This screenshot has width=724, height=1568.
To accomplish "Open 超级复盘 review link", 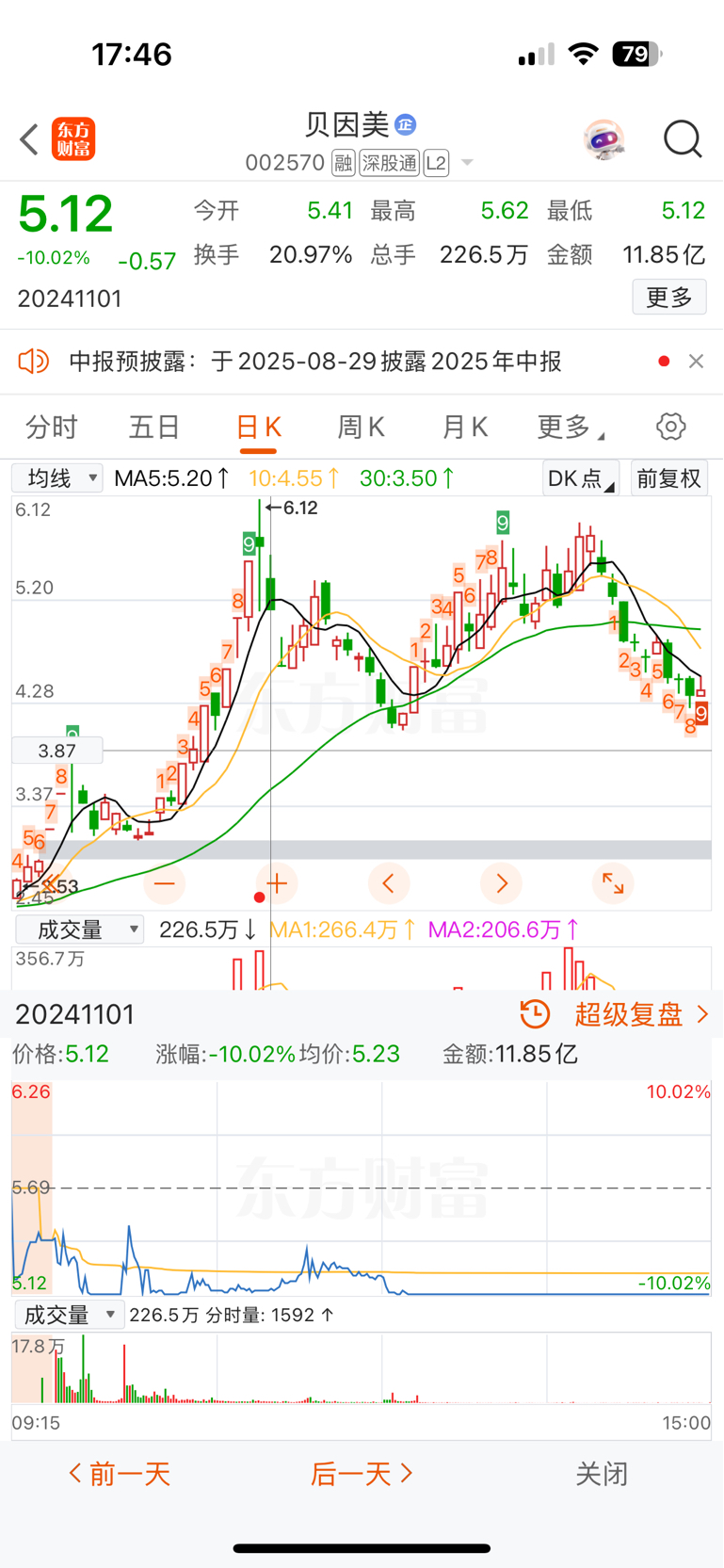I will (628, 1014).
